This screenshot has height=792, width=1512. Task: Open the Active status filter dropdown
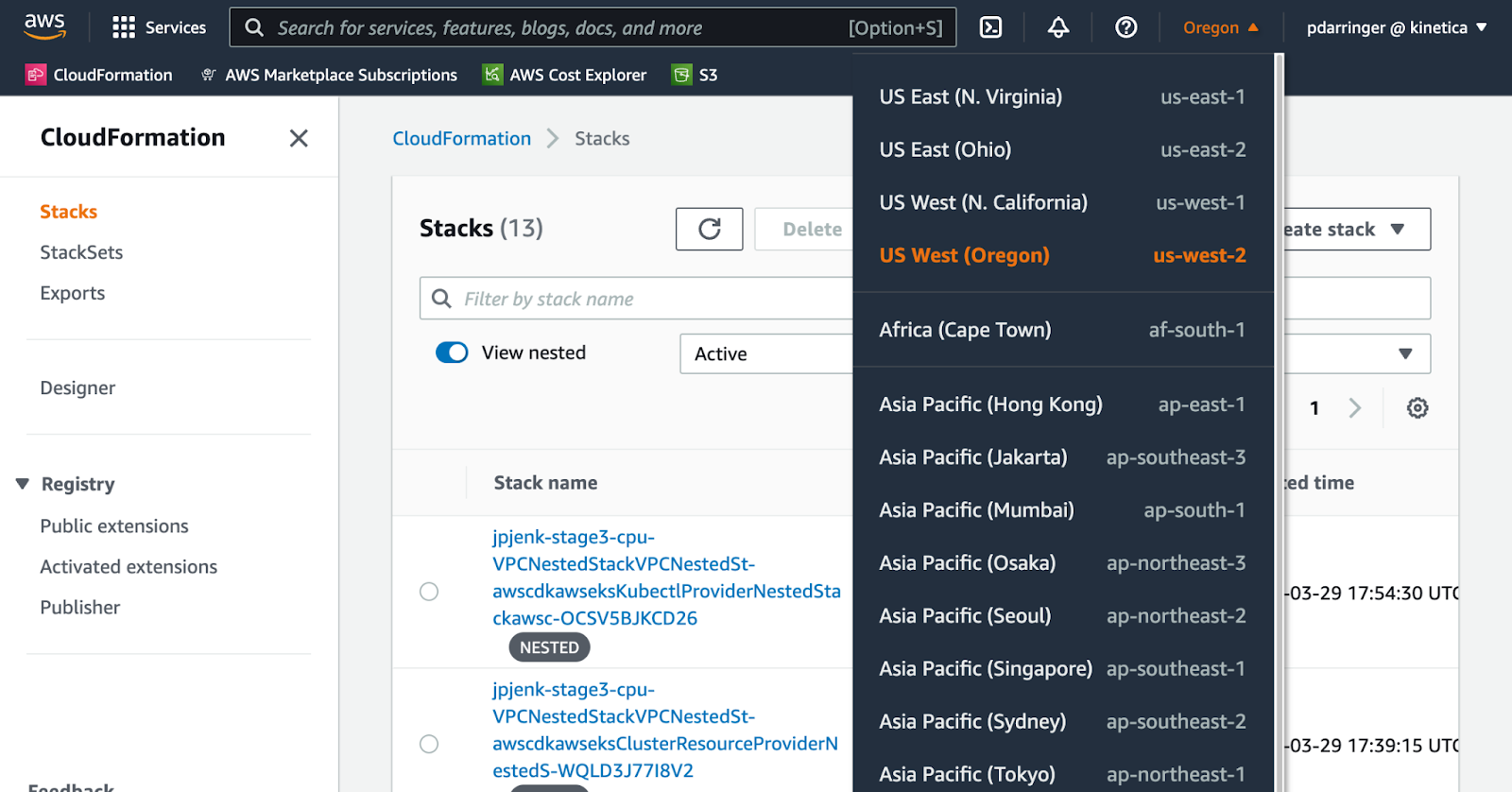point(766,353)
